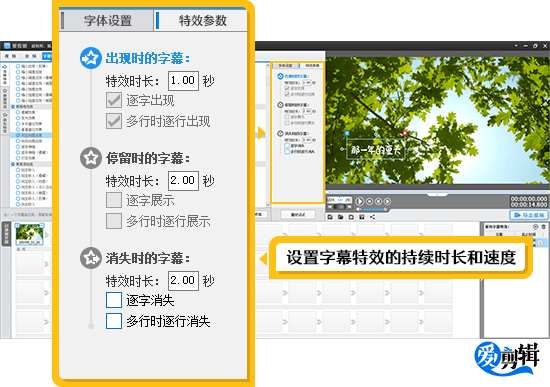Click the star icon beside 消失时的字幕
This screenshot has height=387, width=550.
pos(90,258)
